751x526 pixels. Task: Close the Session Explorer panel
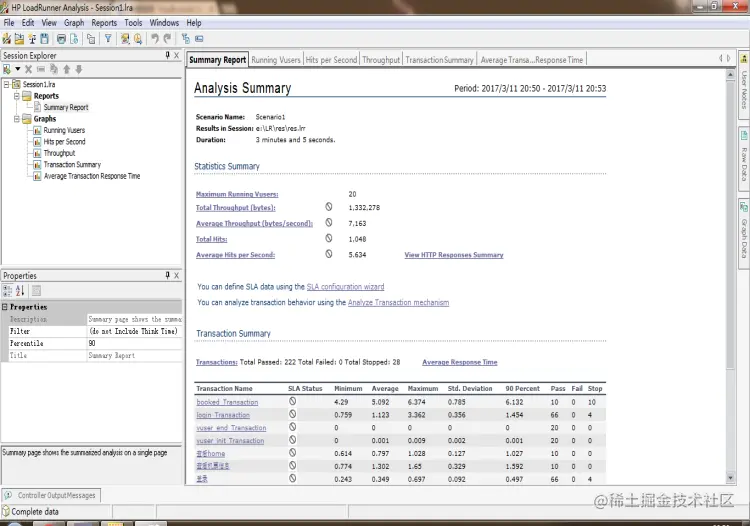pos(177,56)
